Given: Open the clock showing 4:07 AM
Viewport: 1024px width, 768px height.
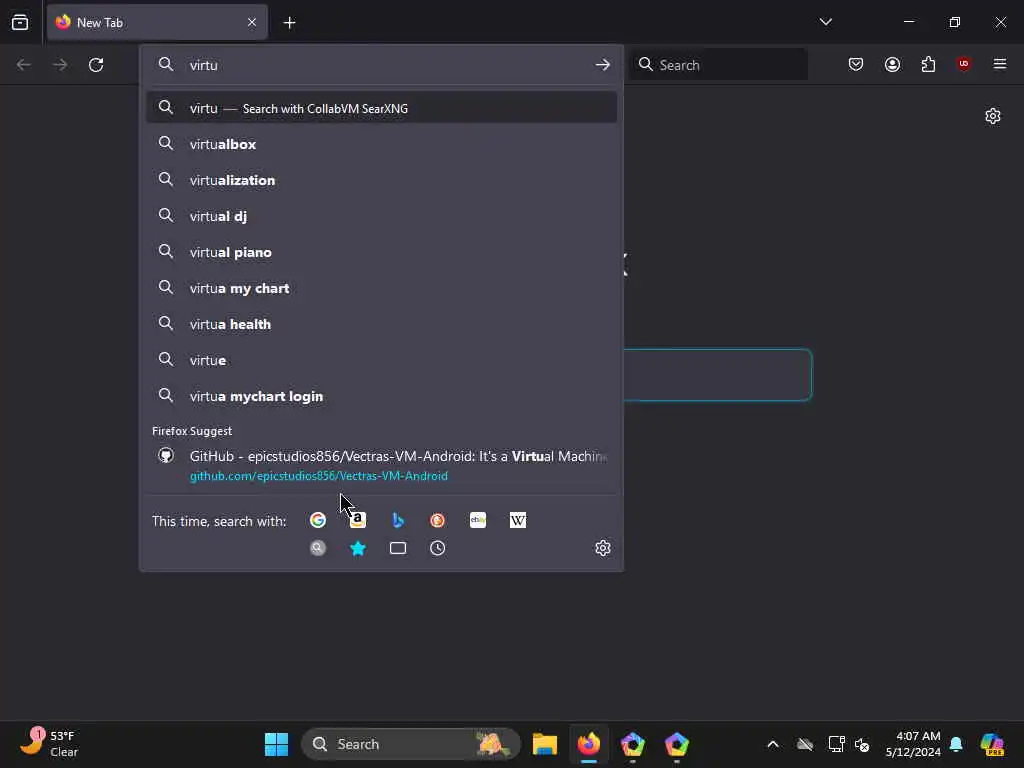Looking at the screenshot, I should click(x=912, y=744).
